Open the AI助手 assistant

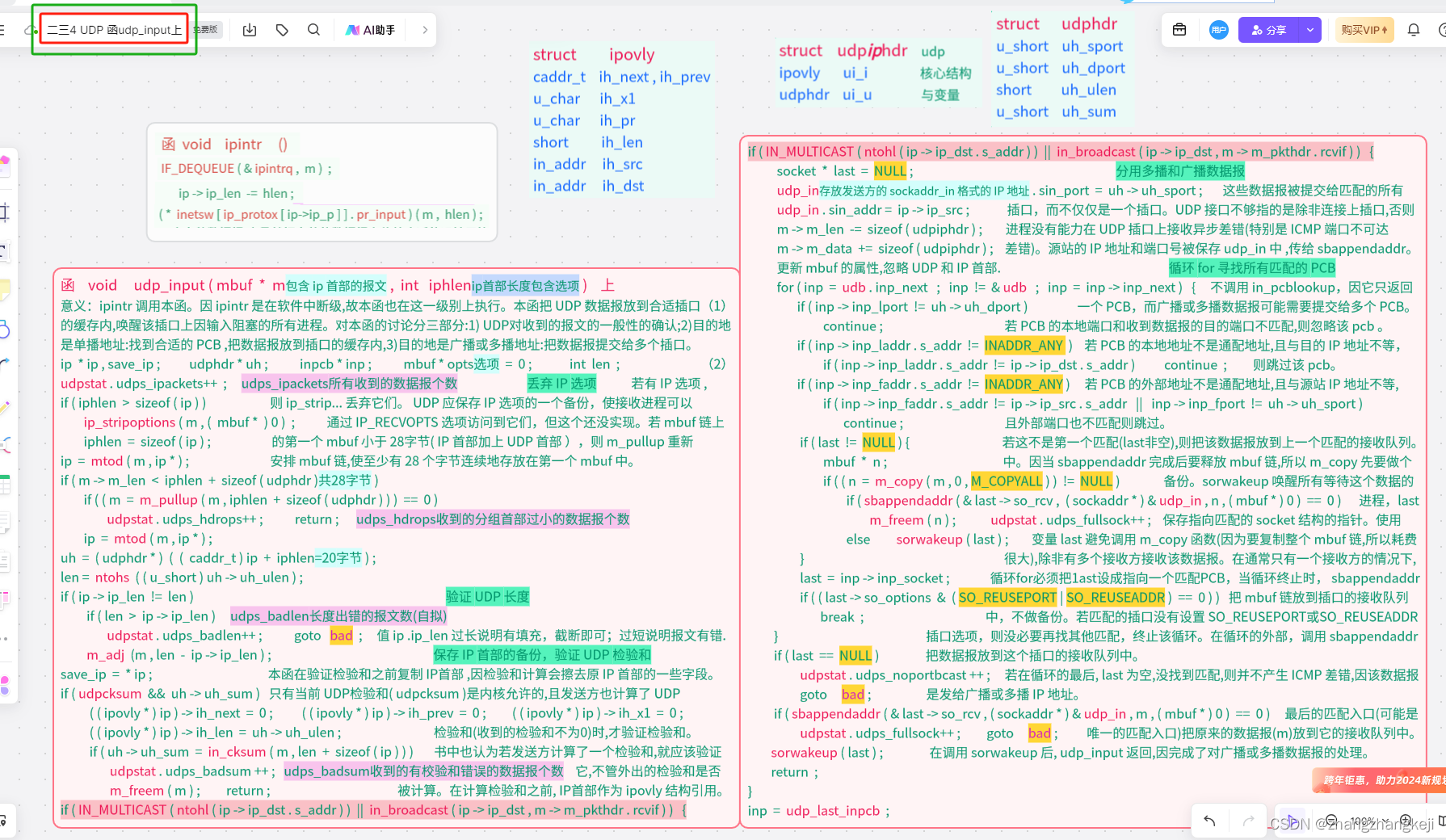[371, 30]
